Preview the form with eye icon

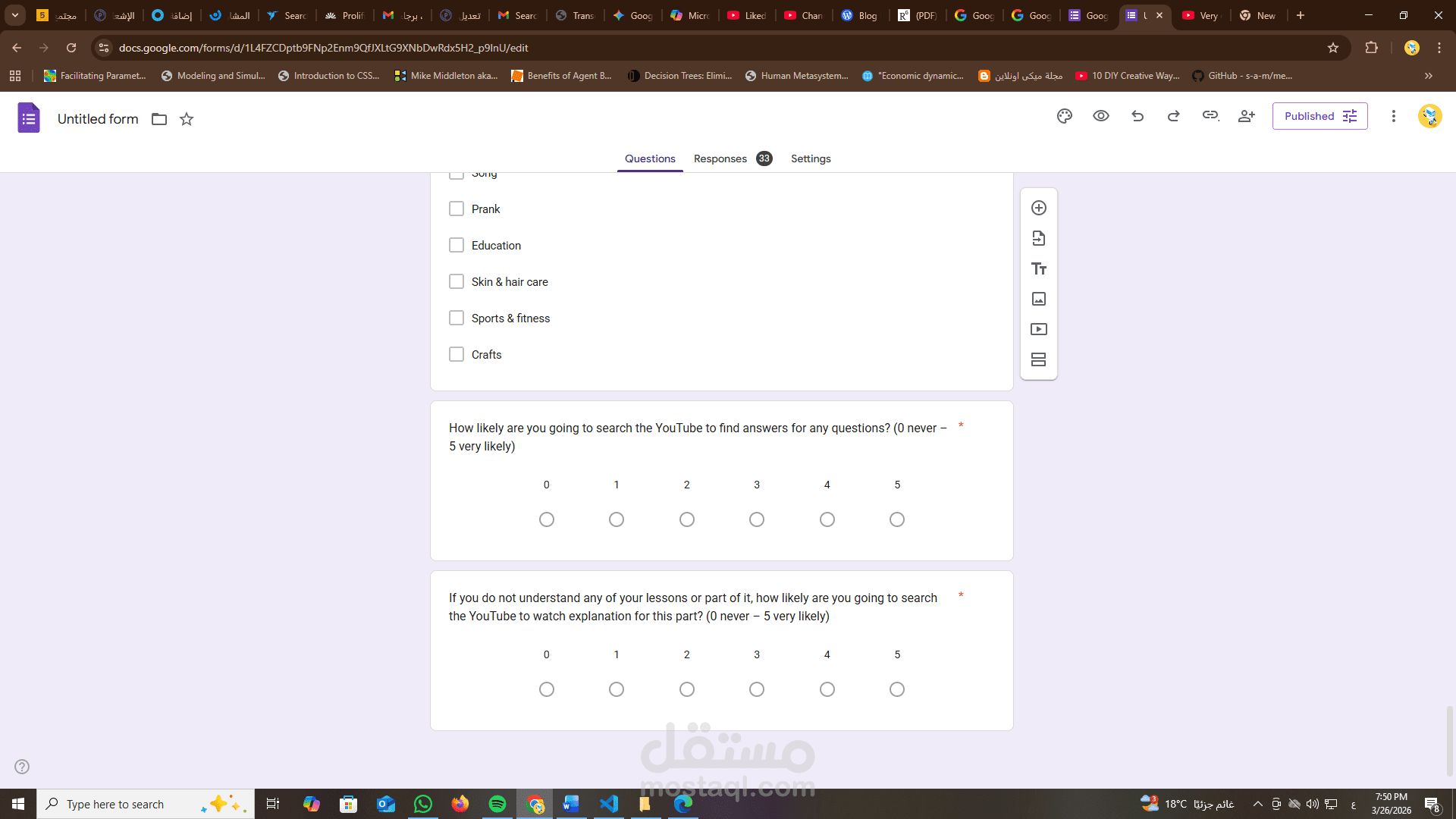point(1101,116)
